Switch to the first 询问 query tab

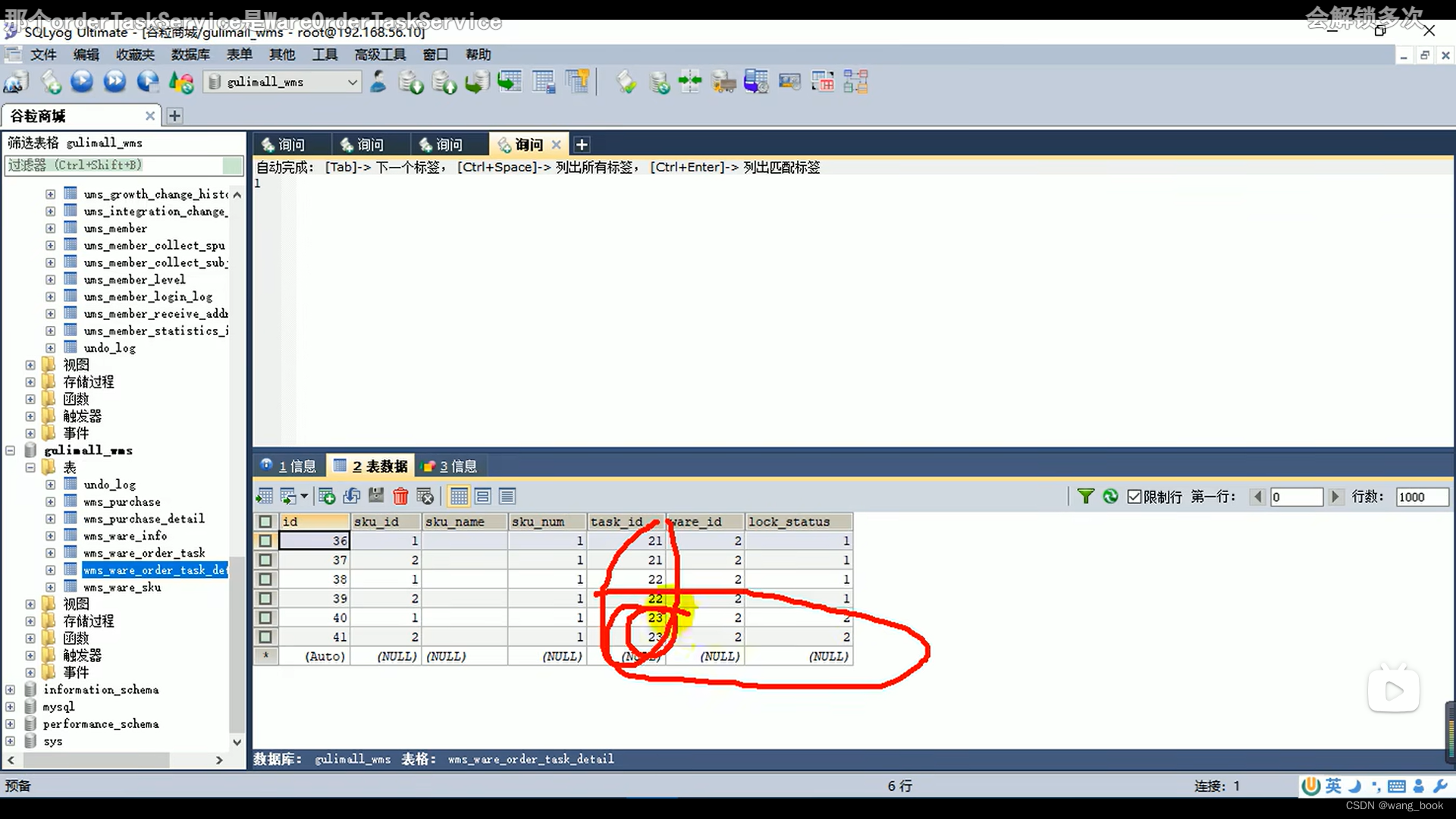point(292,144)
